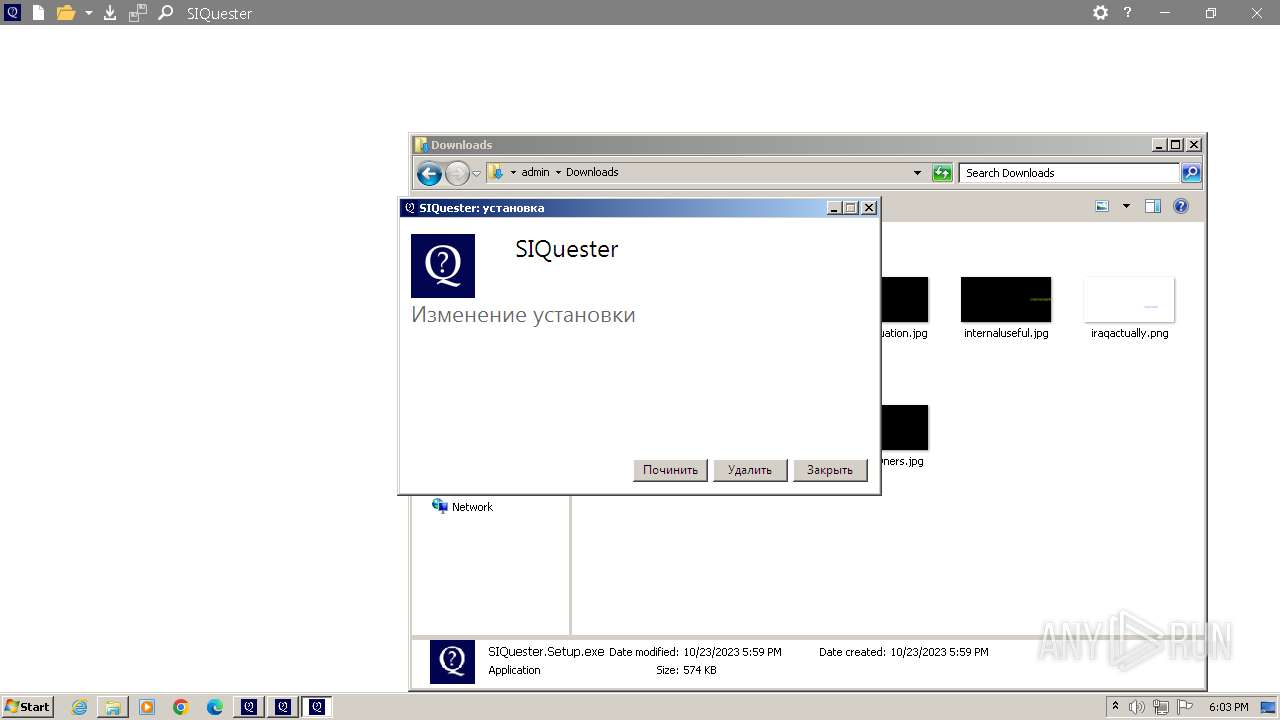The image size is (1280, 720).
Task: Switch to the active third SIQuester taskbar button
Action: click(x=317, y=707)
